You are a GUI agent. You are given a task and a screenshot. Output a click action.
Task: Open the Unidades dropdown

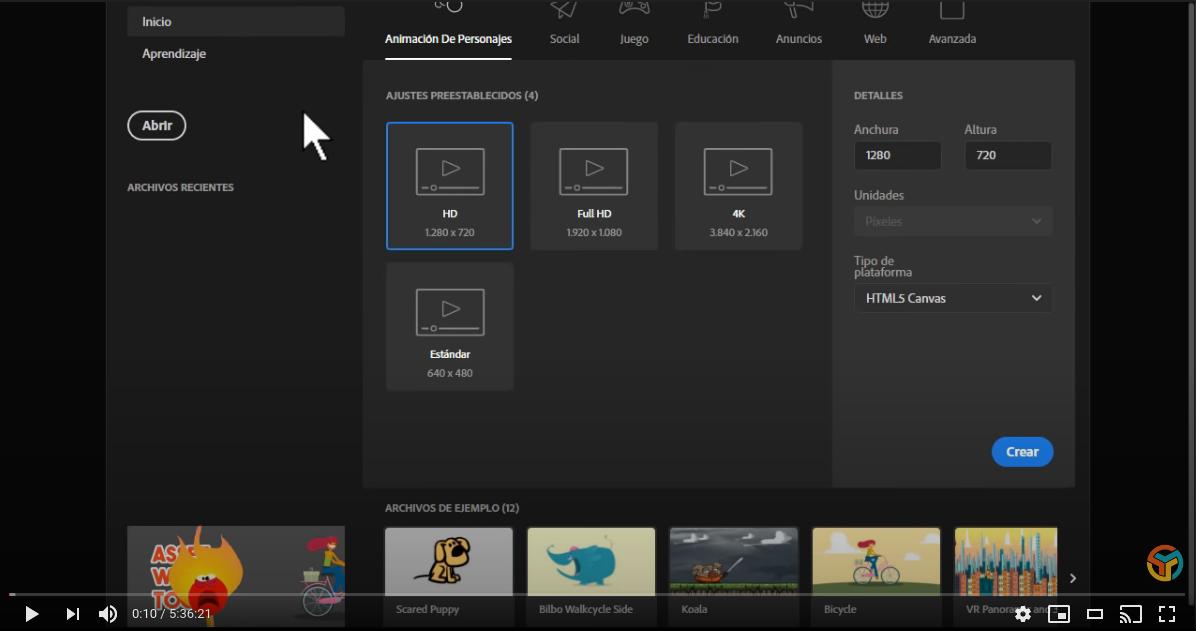point(953,221)
